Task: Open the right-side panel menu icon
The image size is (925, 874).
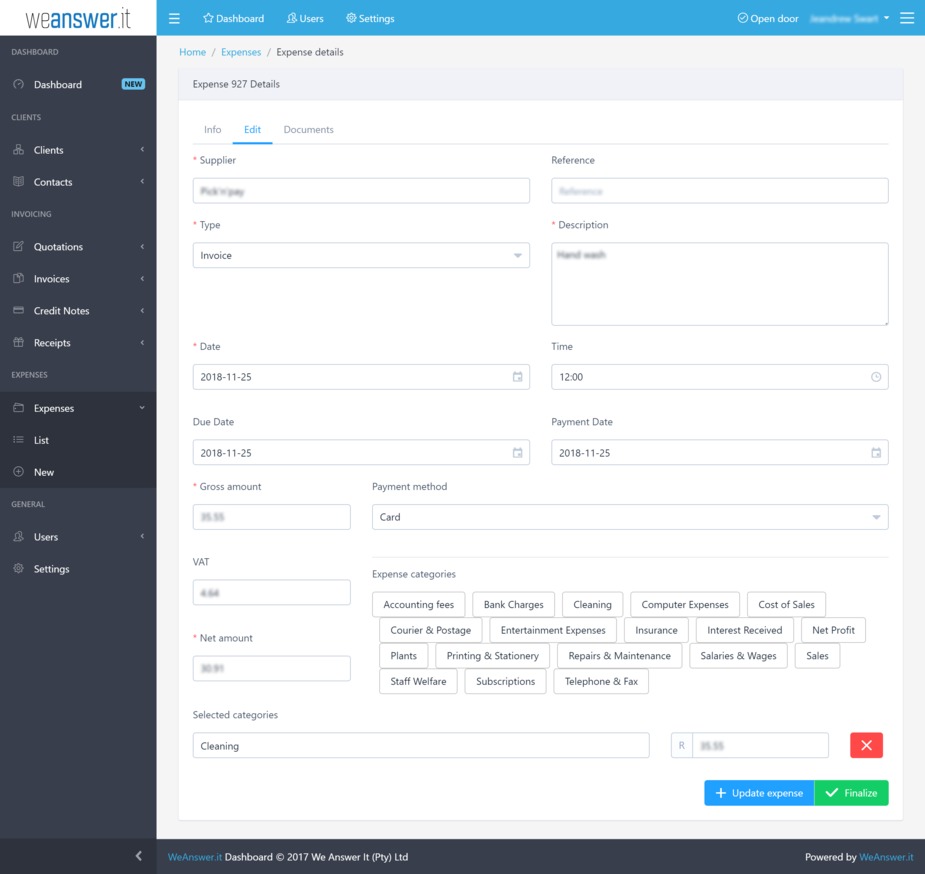Action: pos(907,18)
